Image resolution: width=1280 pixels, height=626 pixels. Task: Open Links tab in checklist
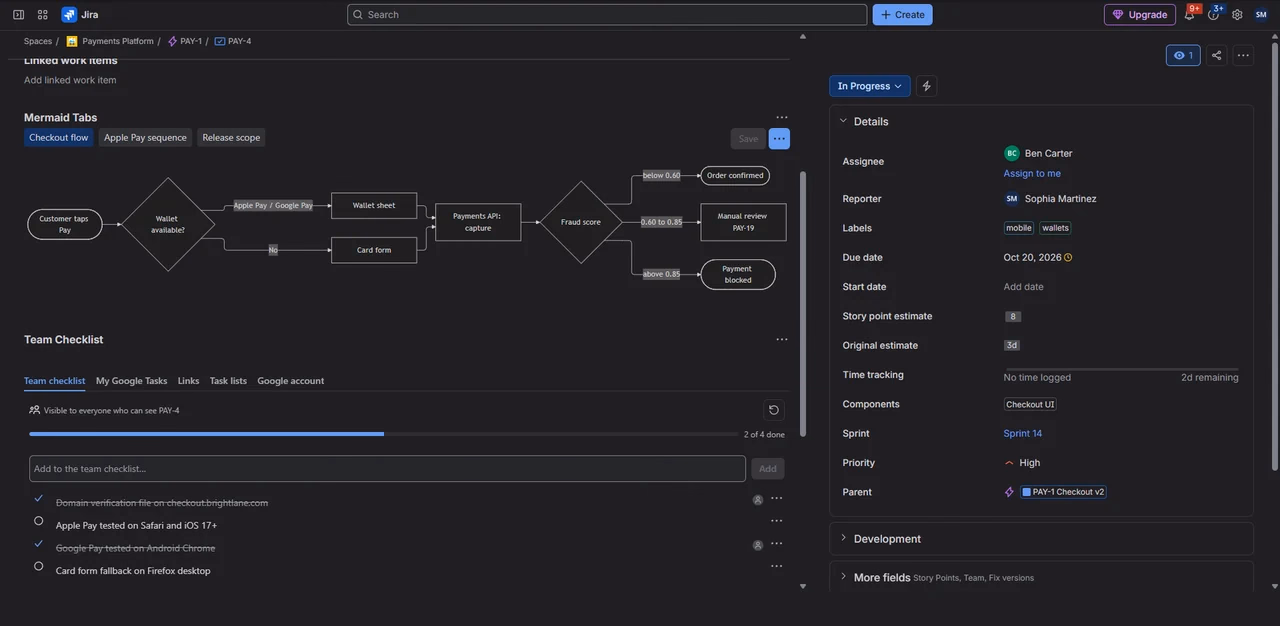tap(189, 381)
